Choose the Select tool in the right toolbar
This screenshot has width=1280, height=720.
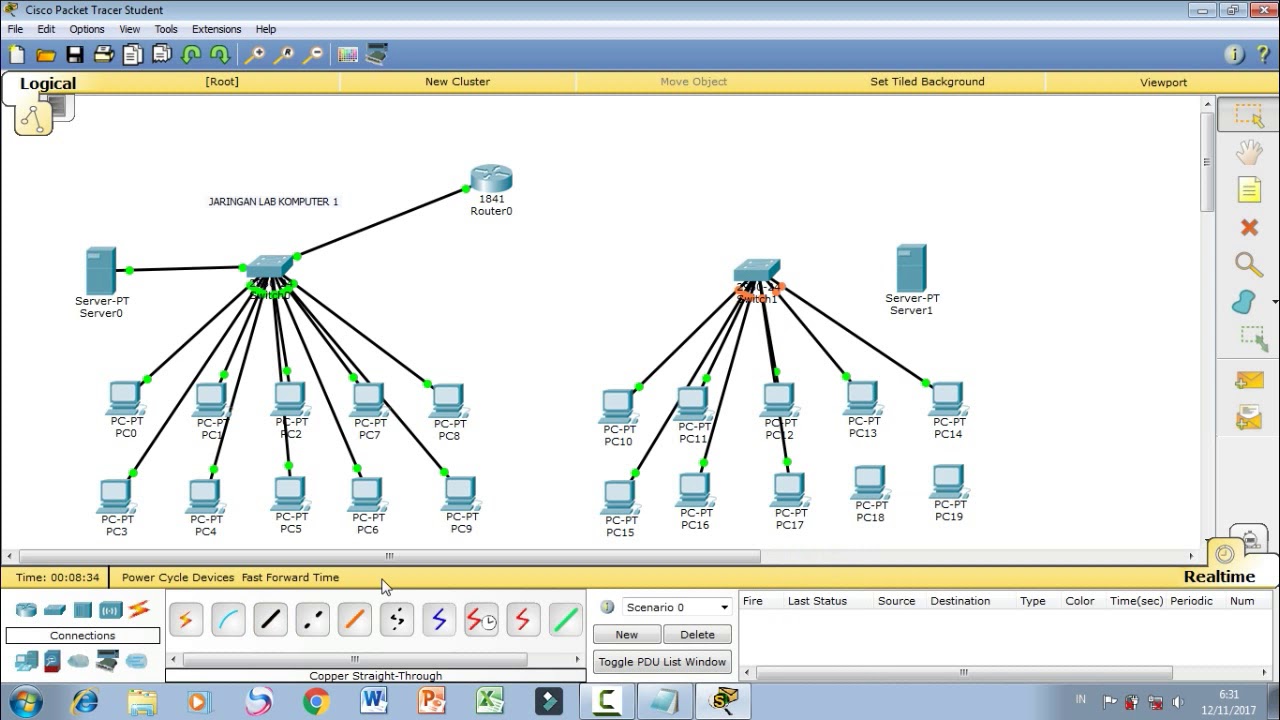1249,115
